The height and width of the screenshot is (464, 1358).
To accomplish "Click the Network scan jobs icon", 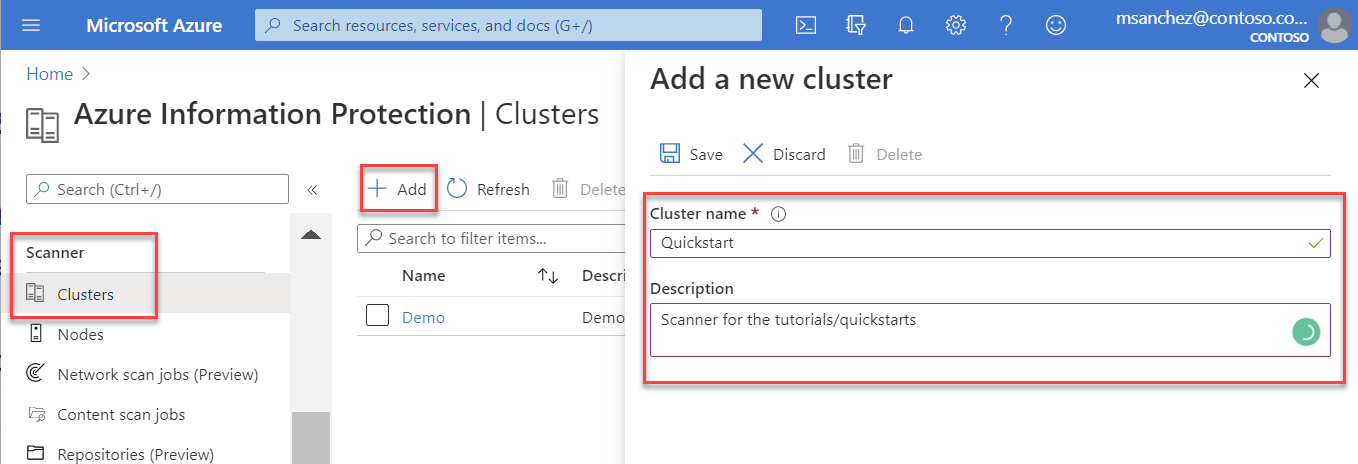I will click(36, 374).
